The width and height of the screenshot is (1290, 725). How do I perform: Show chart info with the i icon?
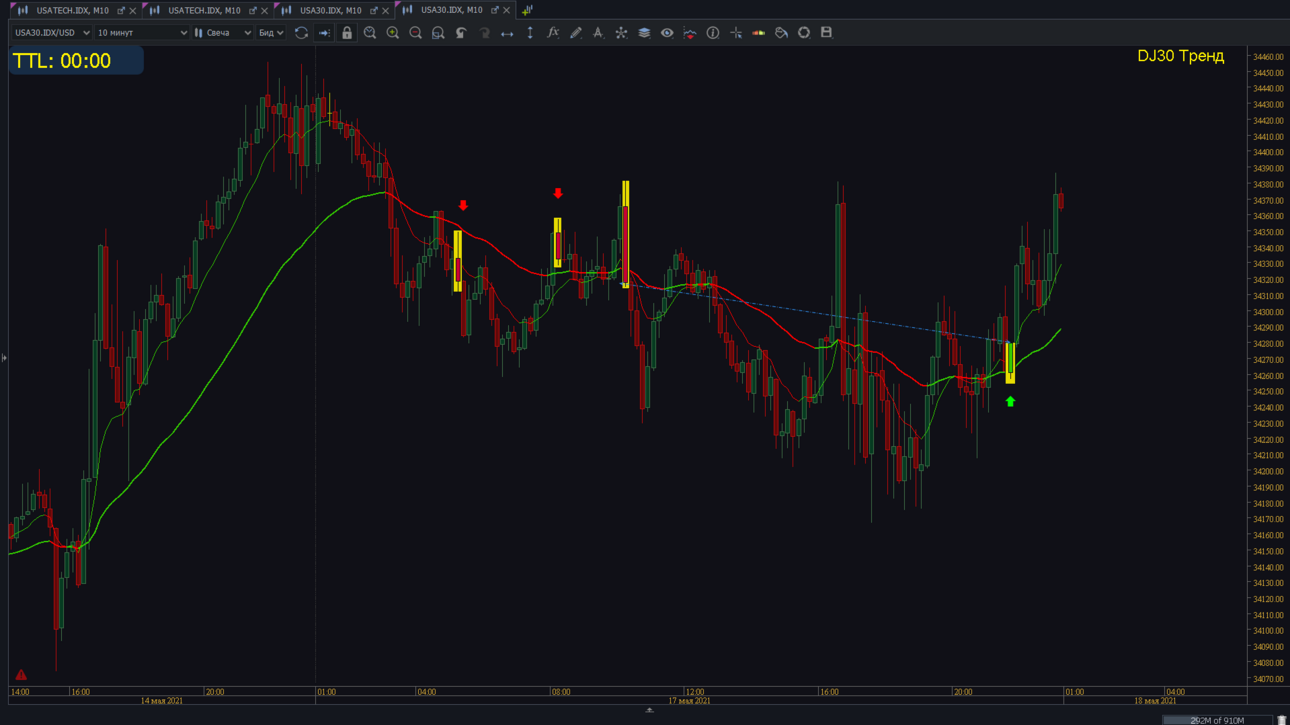713,33
